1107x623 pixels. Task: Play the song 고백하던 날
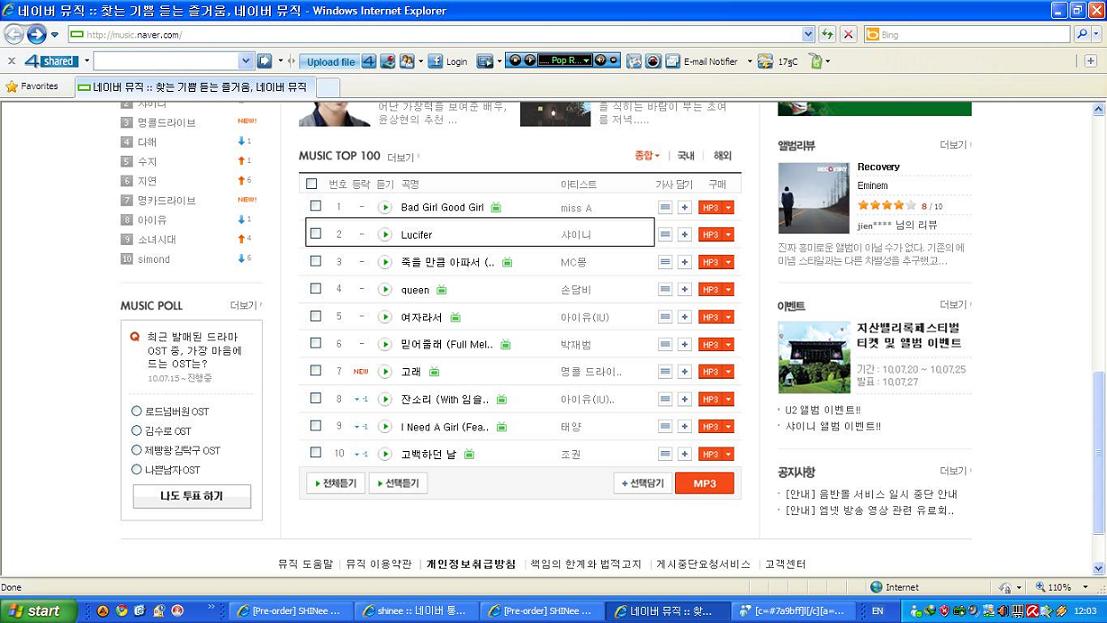point(385,454)
